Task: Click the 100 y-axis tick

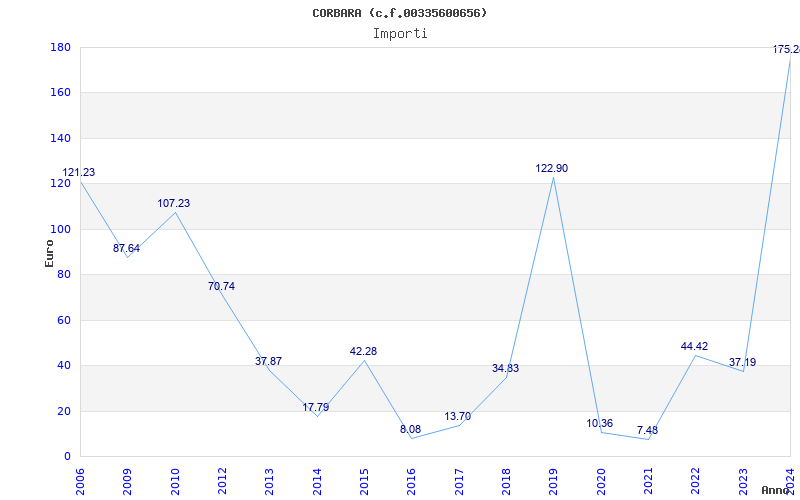Action: (x=60, y=229)
